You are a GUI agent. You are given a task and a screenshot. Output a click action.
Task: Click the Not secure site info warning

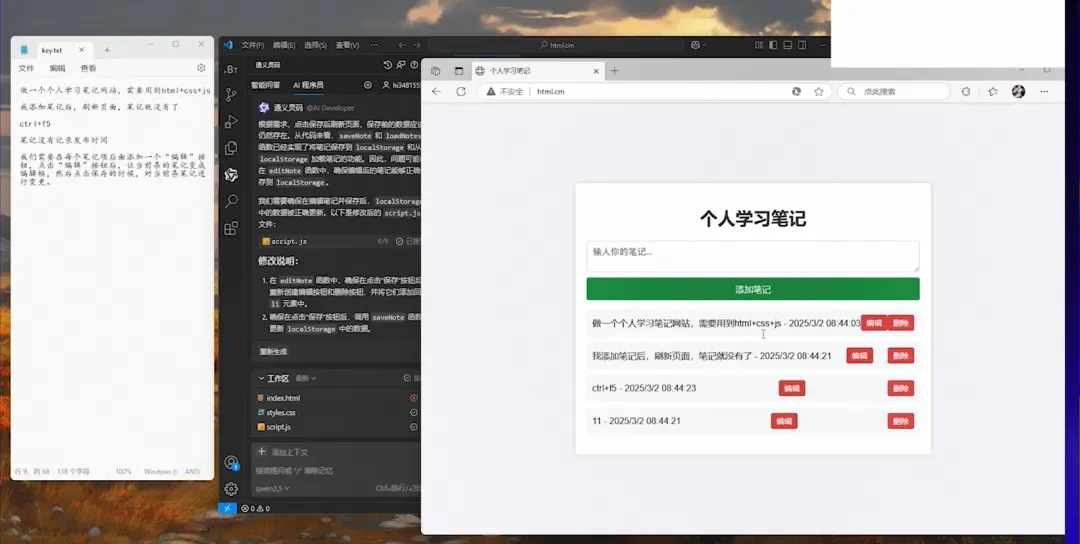505,91
